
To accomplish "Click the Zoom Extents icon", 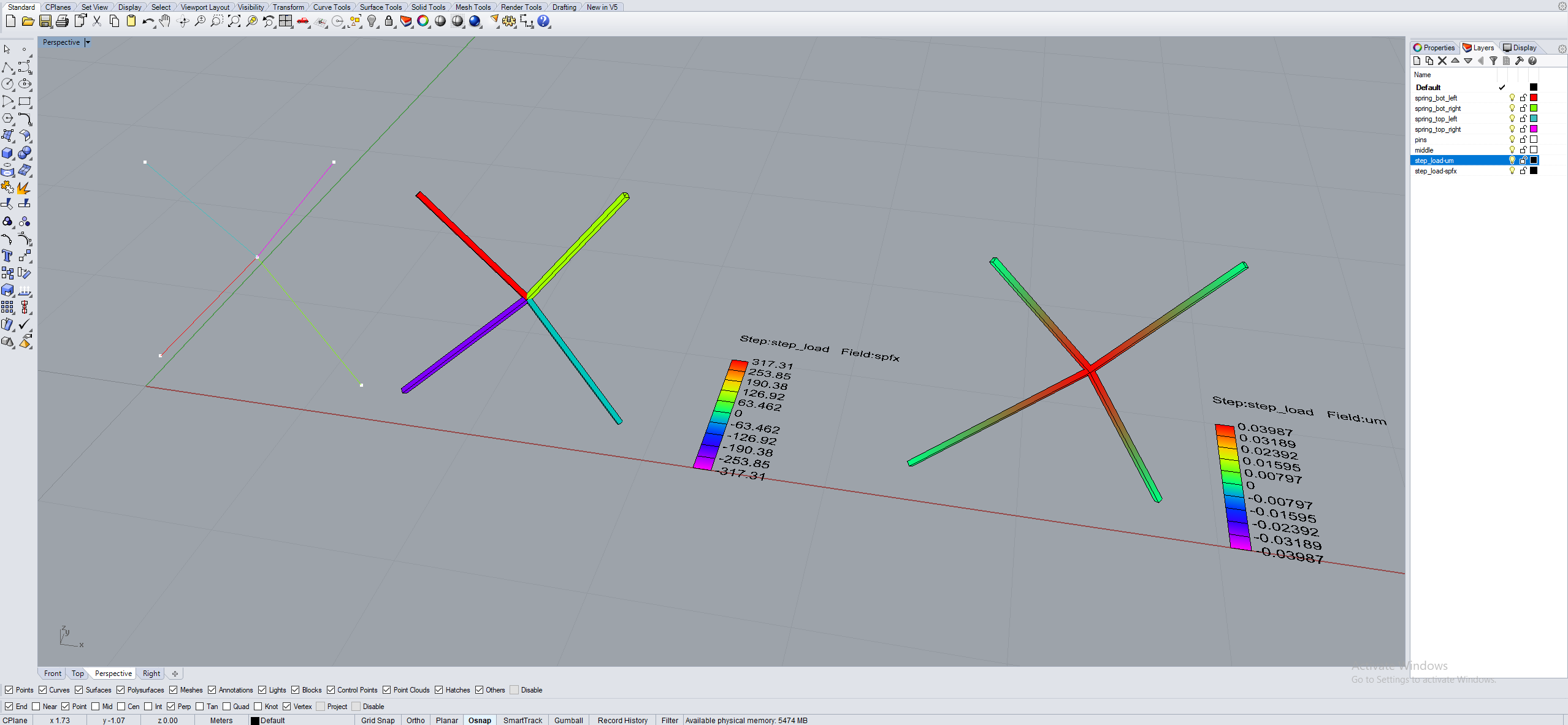I will pyautogui.click(x=234, y=21).
